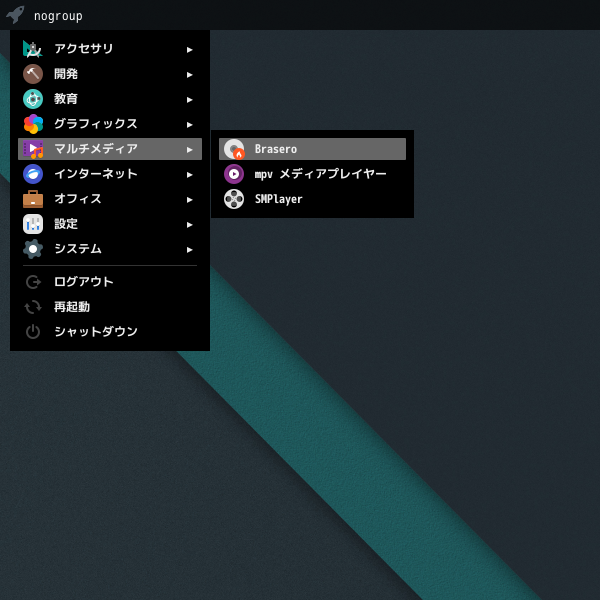Click the アクセサリ category icon

pyautogui.click(x=33, y=49)
